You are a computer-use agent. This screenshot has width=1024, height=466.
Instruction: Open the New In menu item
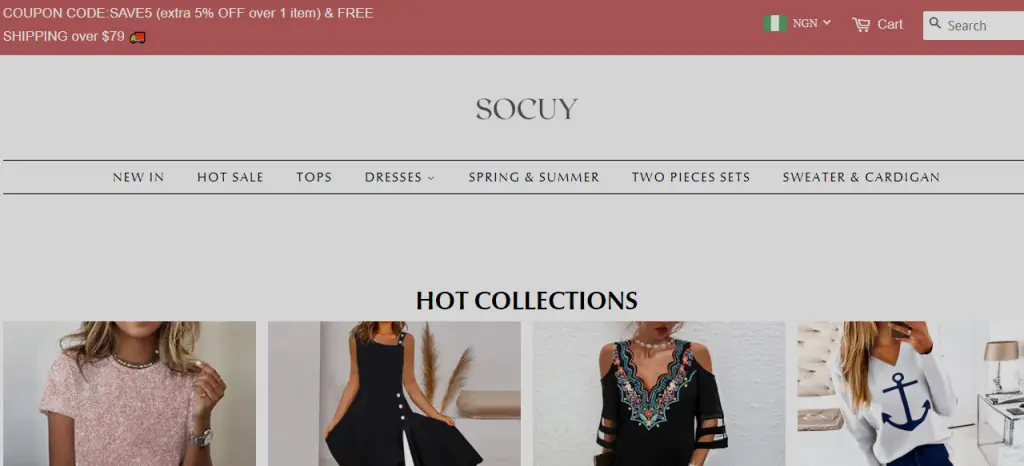pyautogui.click(x=138, y=177)
